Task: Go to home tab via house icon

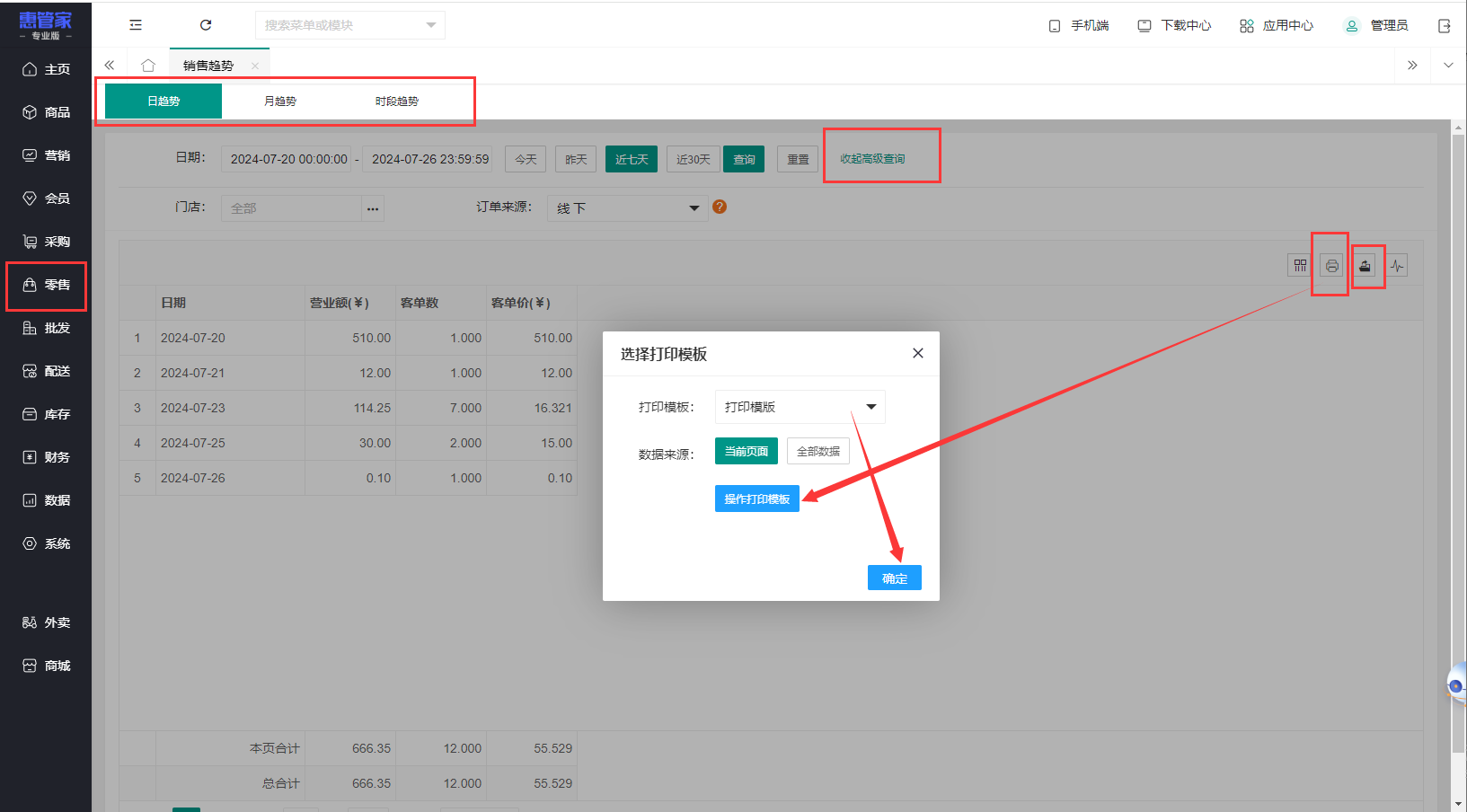Action: pyautogui.click(x=148, y=65)
